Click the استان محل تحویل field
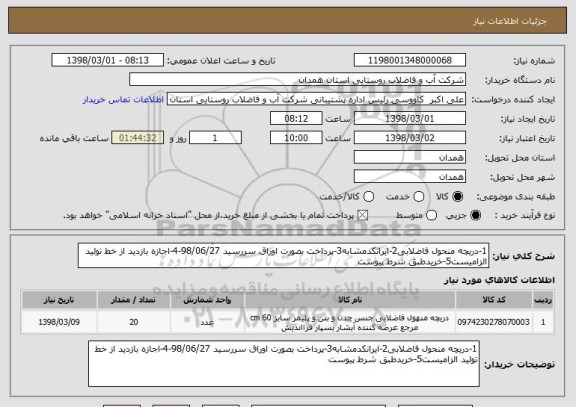576x407 pixels. (410, 158)
